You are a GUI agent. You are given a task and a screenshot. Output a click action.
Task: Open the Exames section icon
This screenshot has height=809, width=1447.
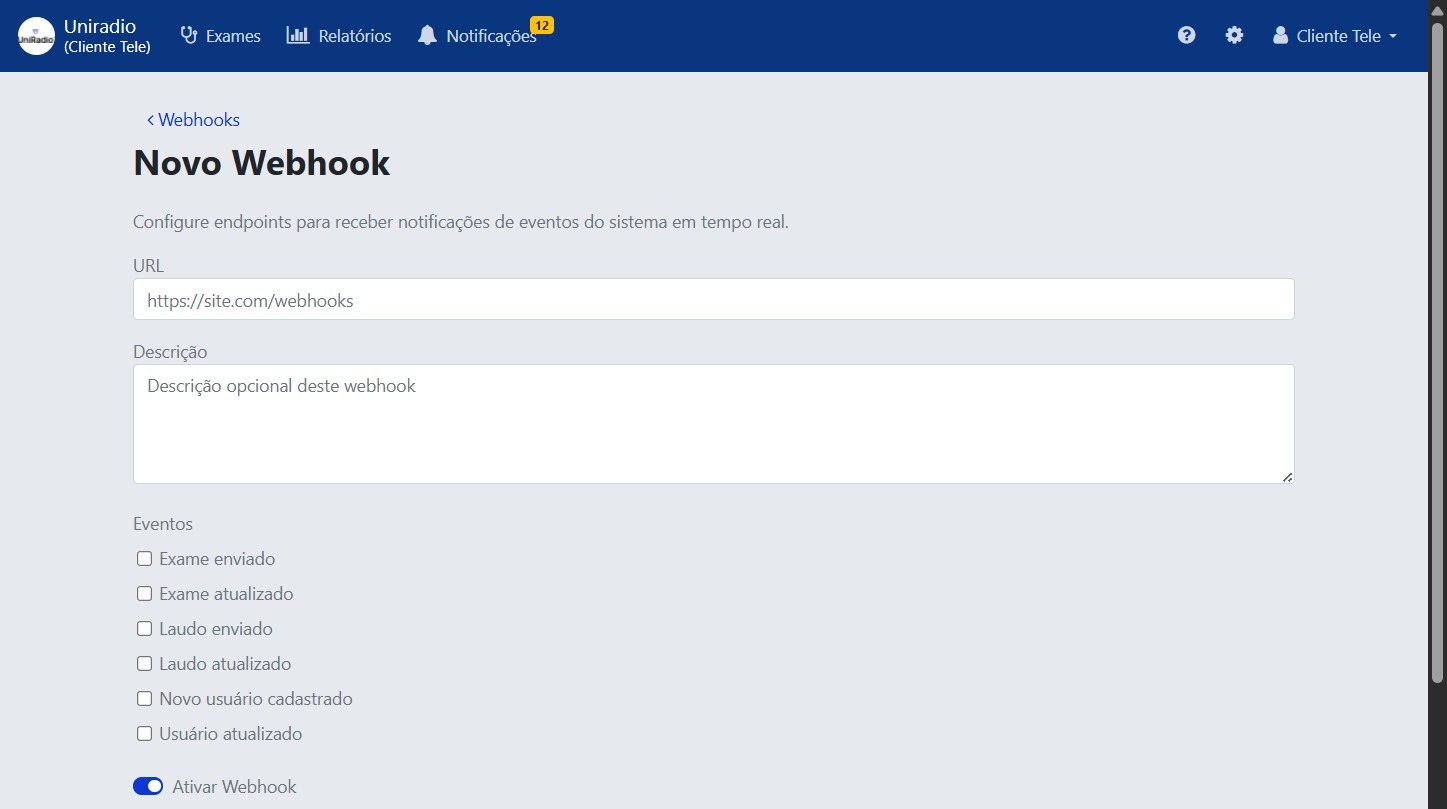[x=188, y=35]
